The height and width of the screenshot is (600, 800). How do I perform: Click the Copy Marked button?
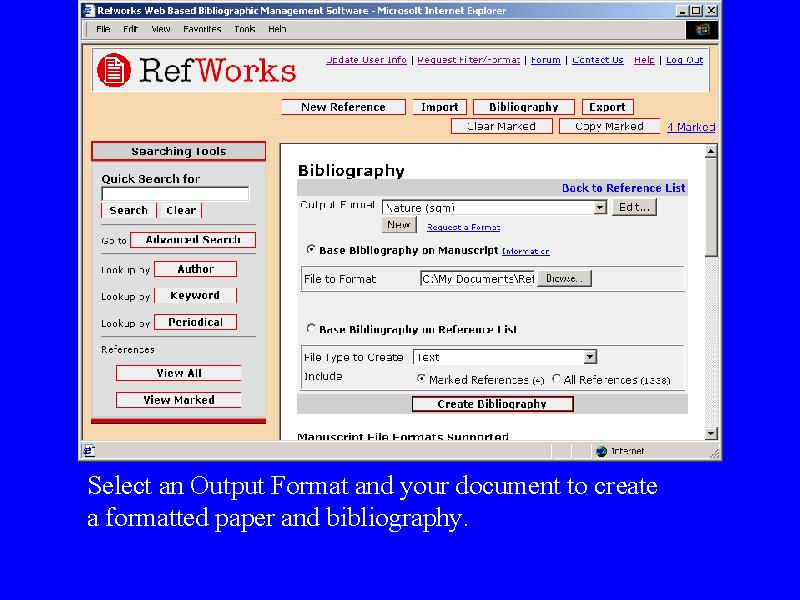tap(609, 126)
